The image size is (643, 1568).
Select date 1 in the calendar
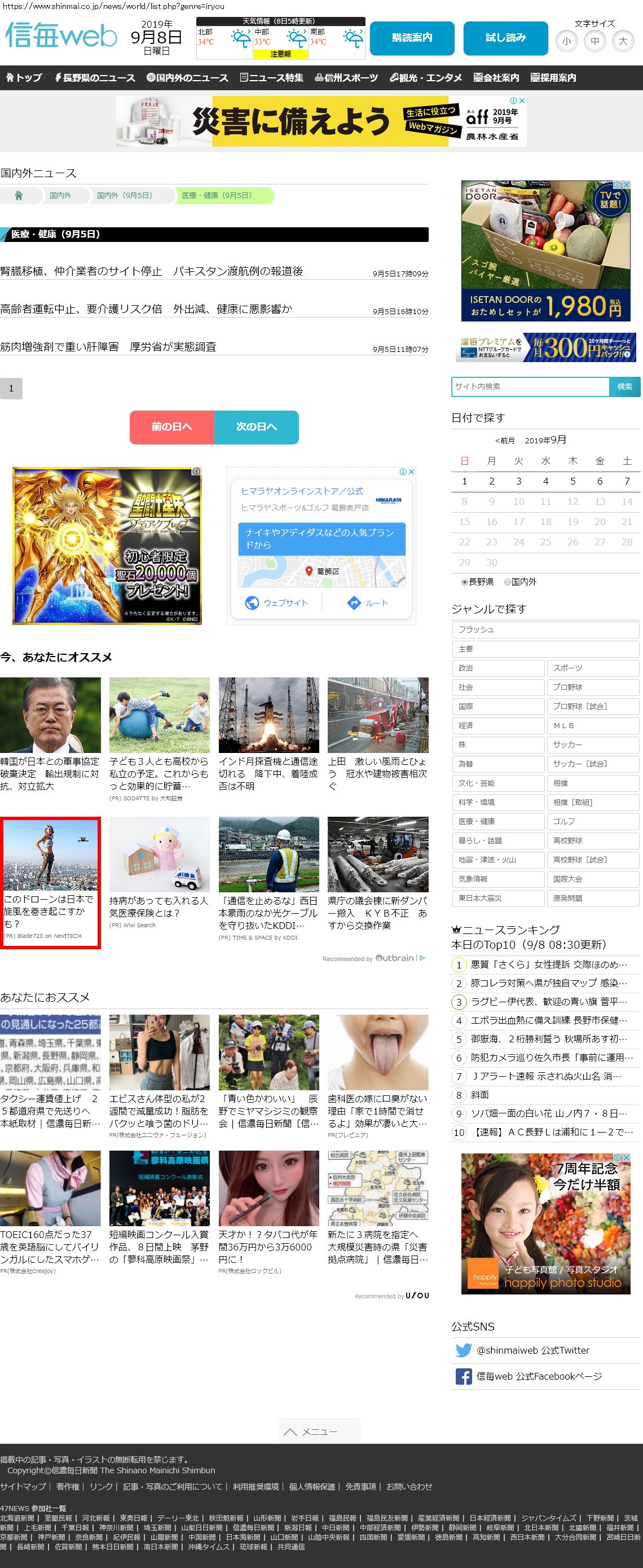point(465,481)
